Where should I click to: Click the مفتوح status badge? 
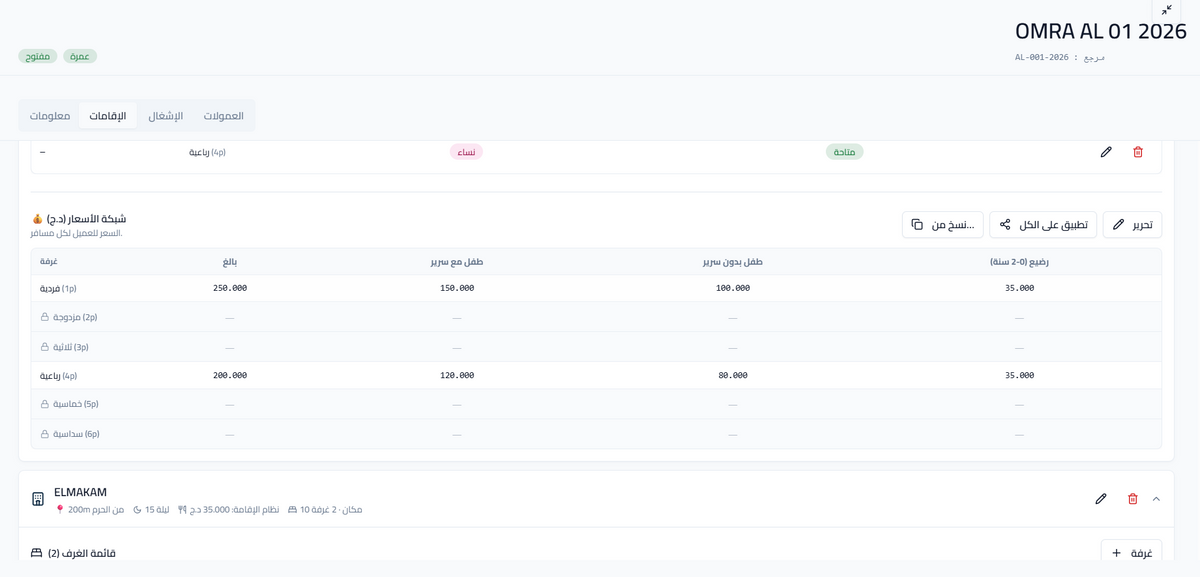click(x=38, y=56)
